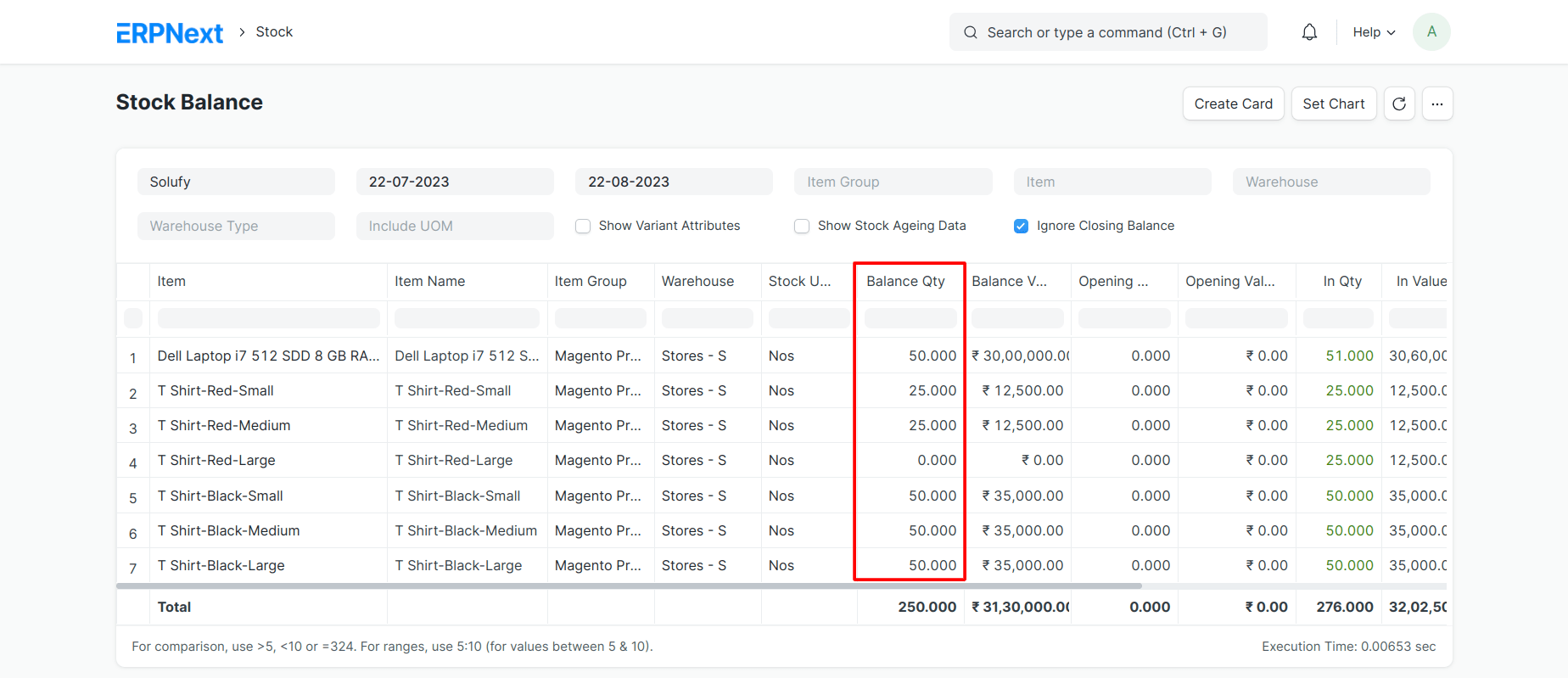
Task: Filter within the Balance Qty column
Action: 910,319
